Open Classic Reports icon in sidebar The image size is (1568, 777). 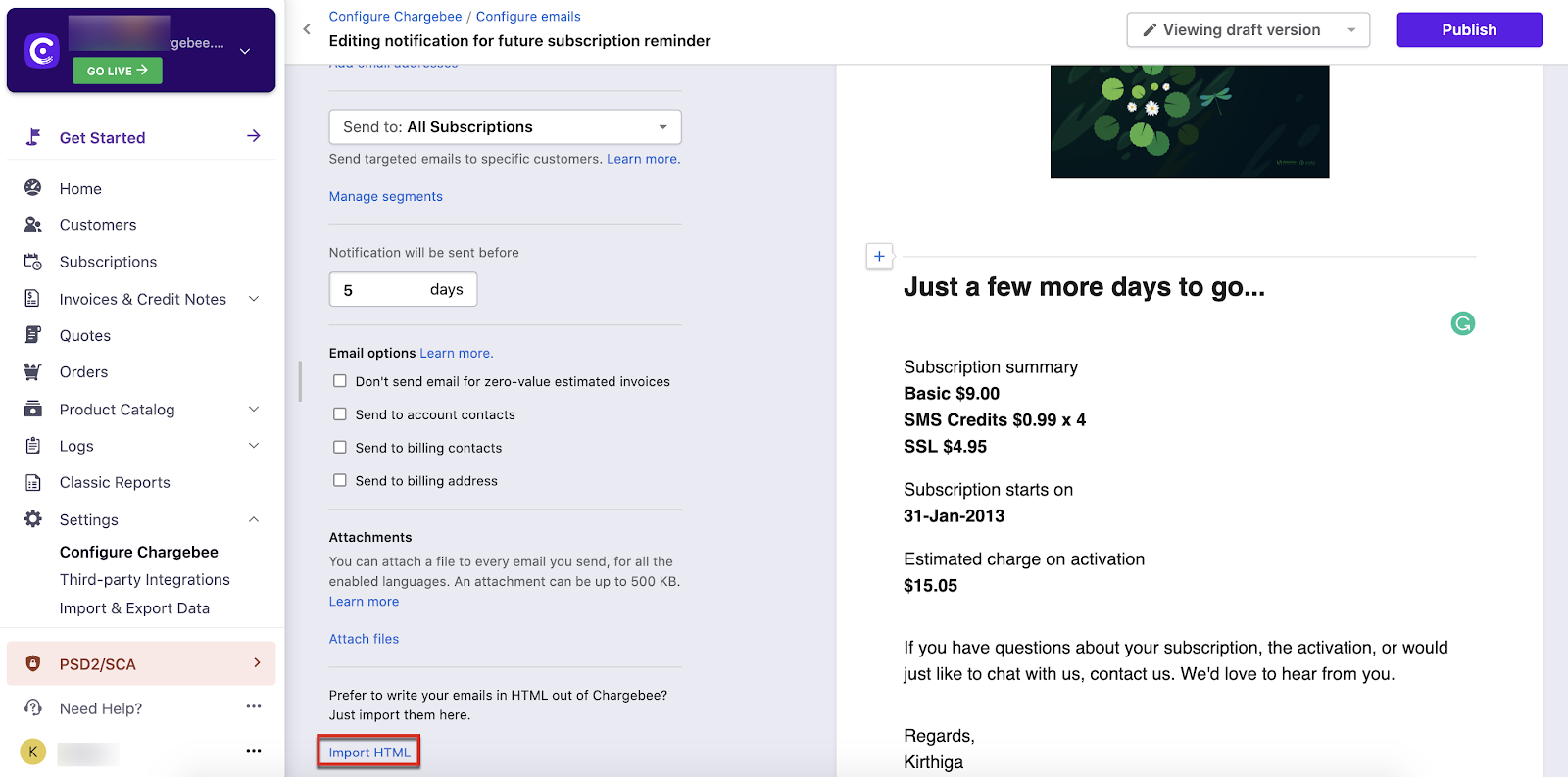[x=33, y=482]
